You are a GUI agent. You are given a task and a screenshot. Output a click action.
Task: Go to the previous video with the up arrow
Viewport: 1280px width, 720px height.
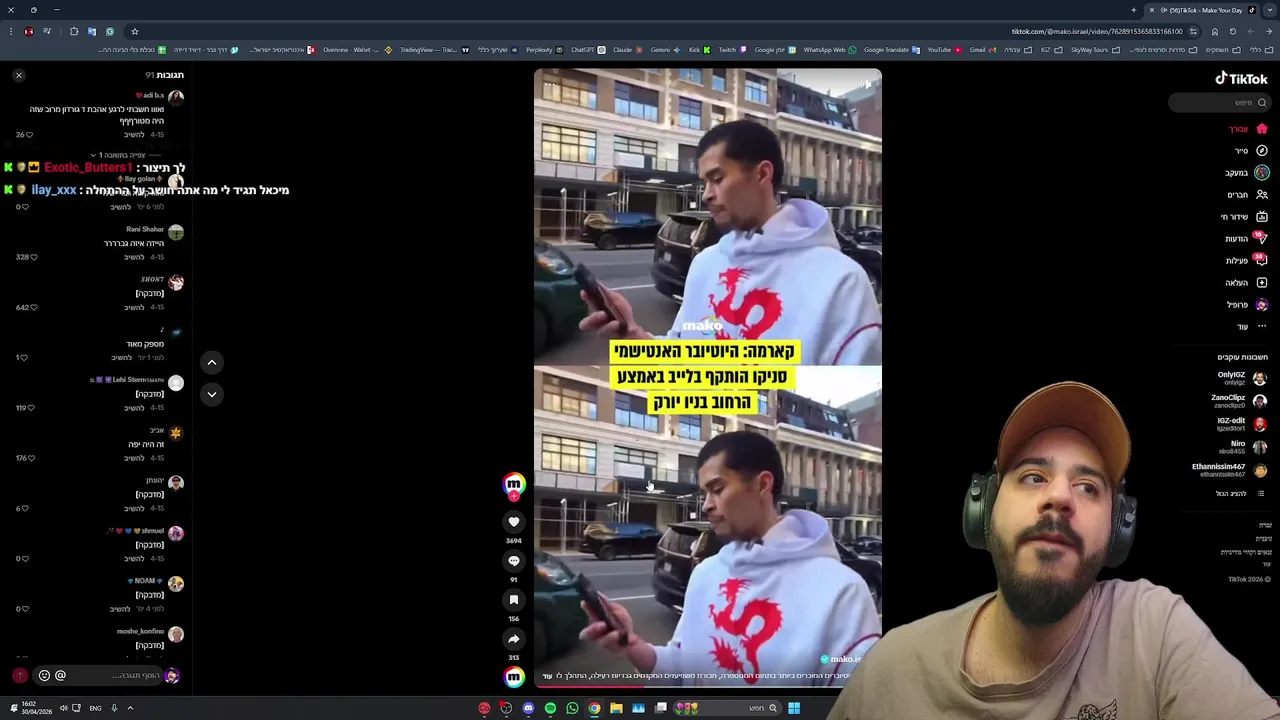[212, 362]
